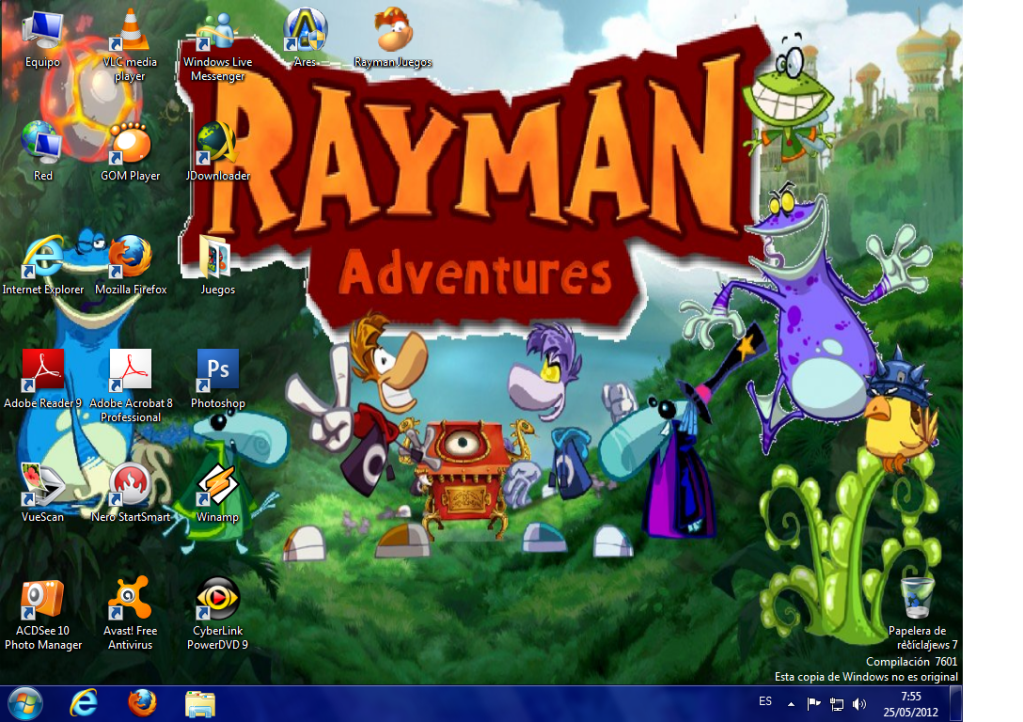Open Windows Live Messenger shortcut
This screenshot has width=1023, height=722.
pyautogui.click(x=217, y=46)
